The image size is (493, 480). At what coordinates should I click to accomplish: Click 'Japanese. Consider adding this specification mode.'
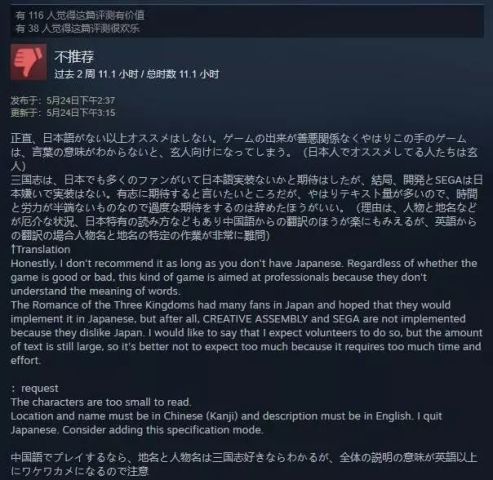pyautogui.click(x=137, y=430)
